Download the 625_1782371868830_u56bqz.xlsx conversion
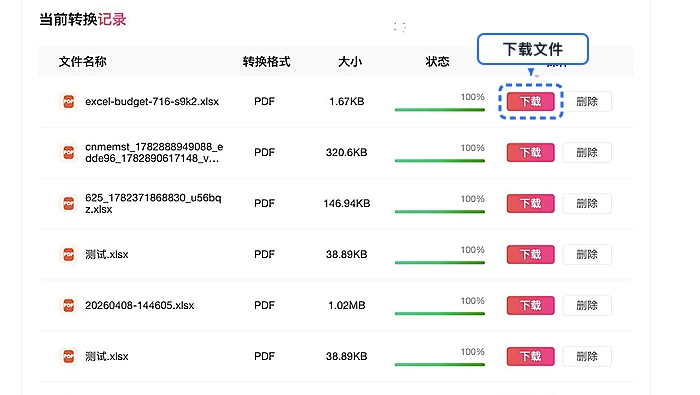700x395 pixels. pos(530,203)
